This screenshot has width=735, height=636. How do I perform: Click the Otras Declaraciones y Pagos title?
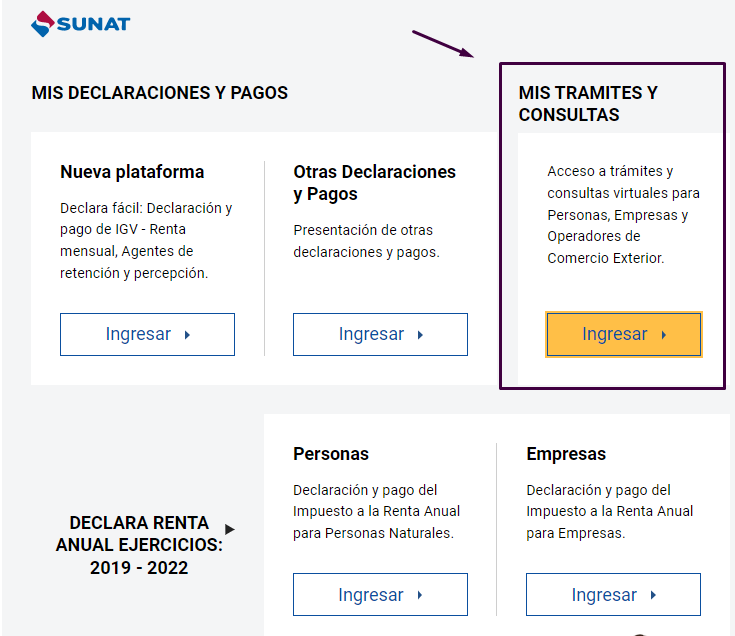[374, 183]
